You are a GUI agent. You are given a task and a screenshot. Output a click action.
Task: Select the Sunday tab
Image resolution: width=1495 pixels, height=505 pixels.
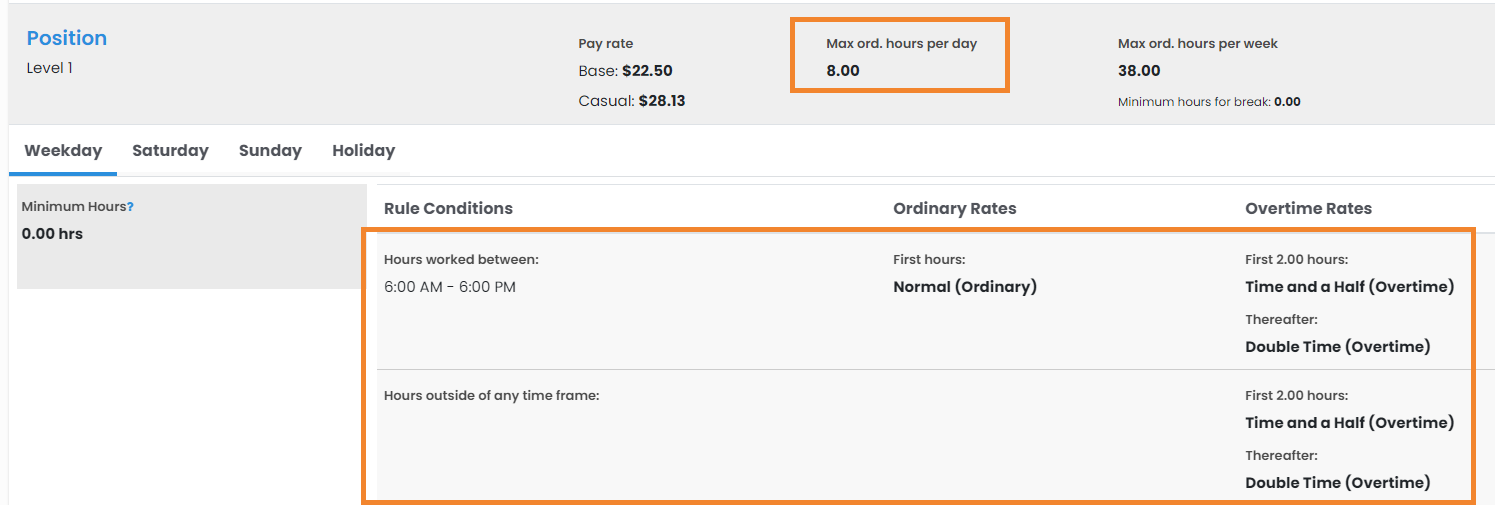click(x=270, y=151)
